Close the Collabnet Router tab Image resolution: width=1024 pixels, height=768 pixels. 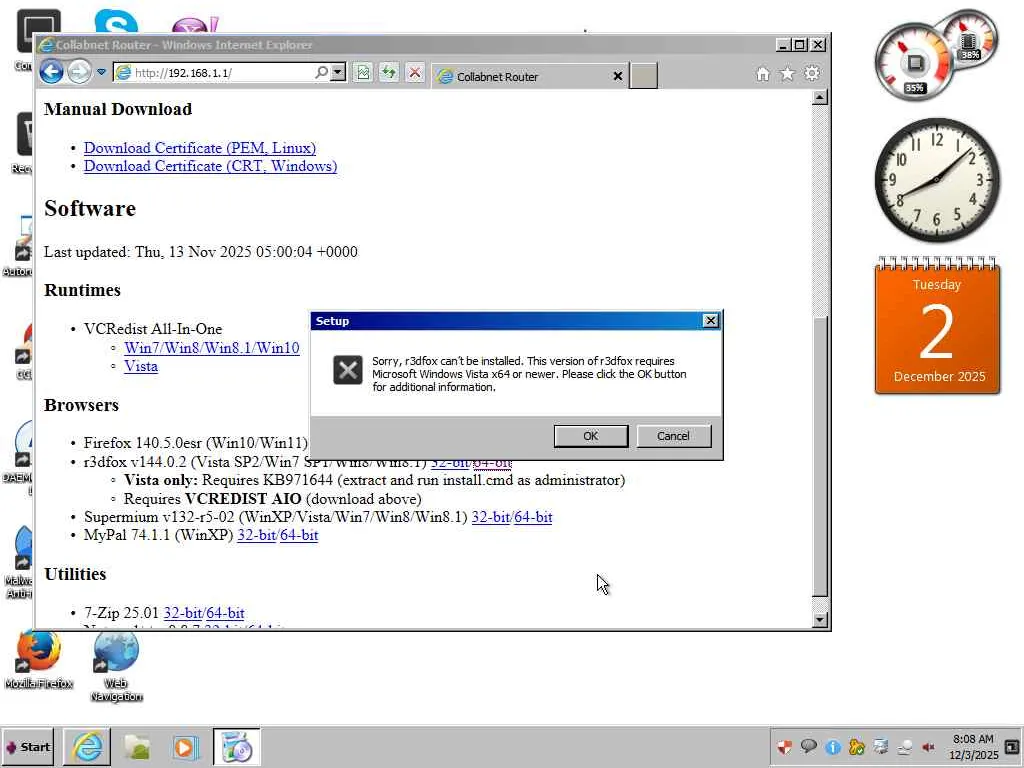[617, 76]
